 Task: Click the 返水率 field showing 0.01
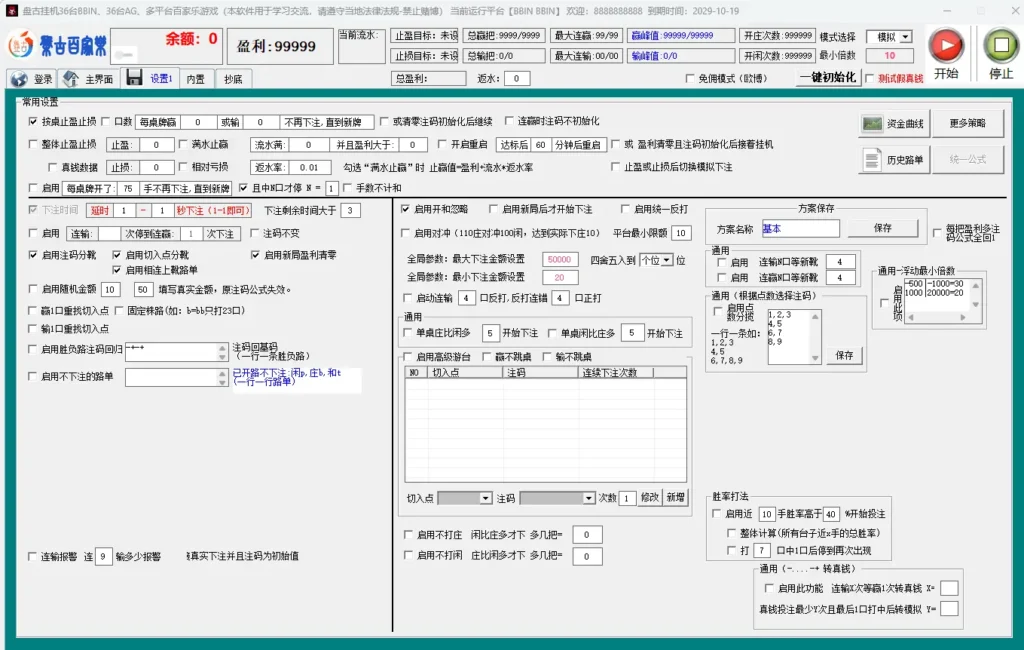(310, 167)
